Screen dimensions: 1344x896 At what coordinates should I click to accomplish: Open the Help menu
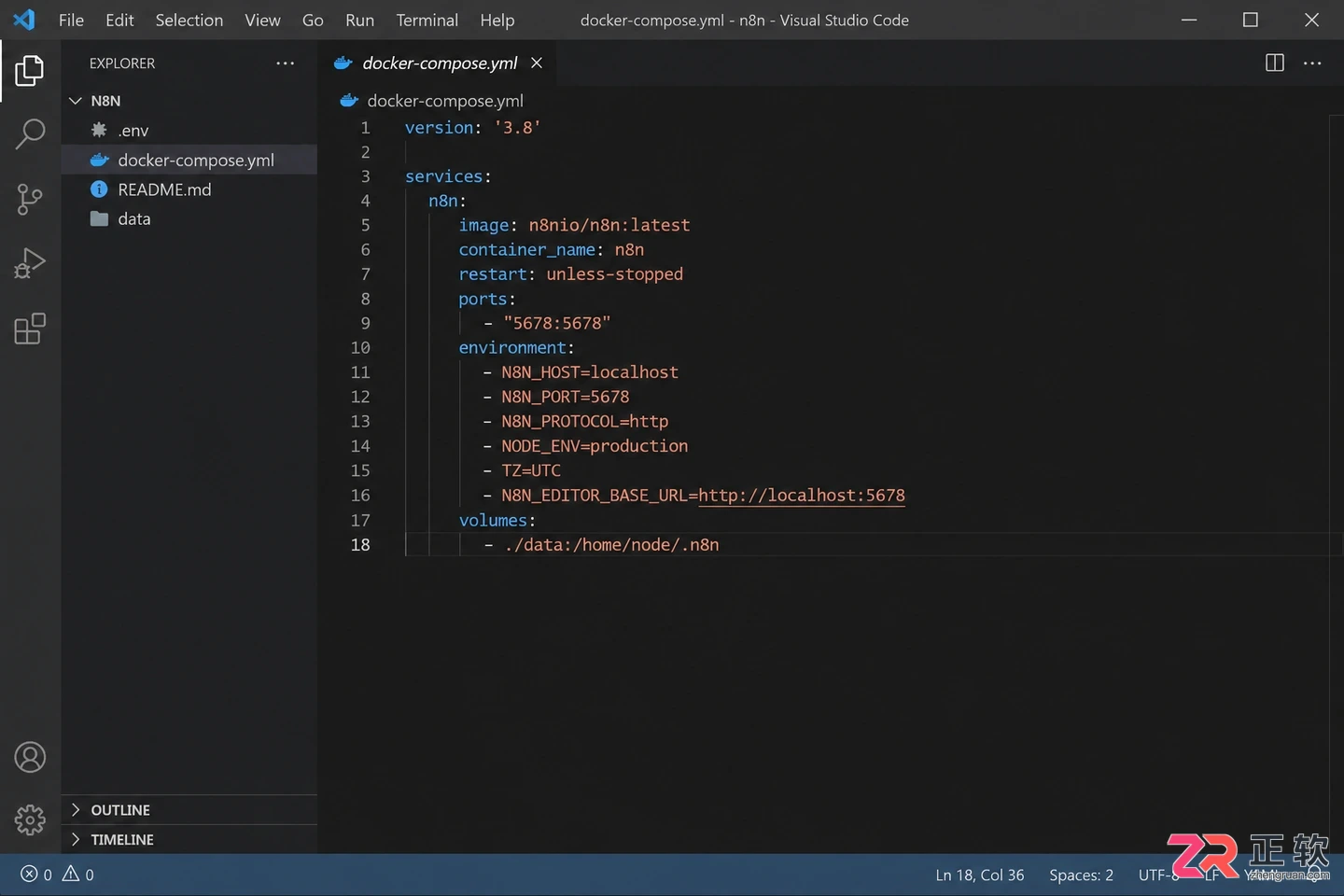tap(497, 20)
